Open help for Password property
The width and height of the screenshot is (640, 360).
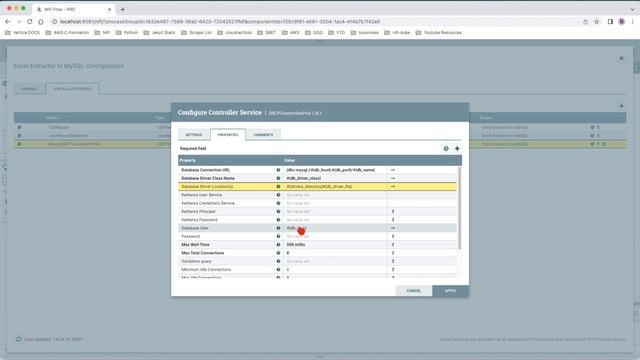pyautogui.click(x=278, y=236)
